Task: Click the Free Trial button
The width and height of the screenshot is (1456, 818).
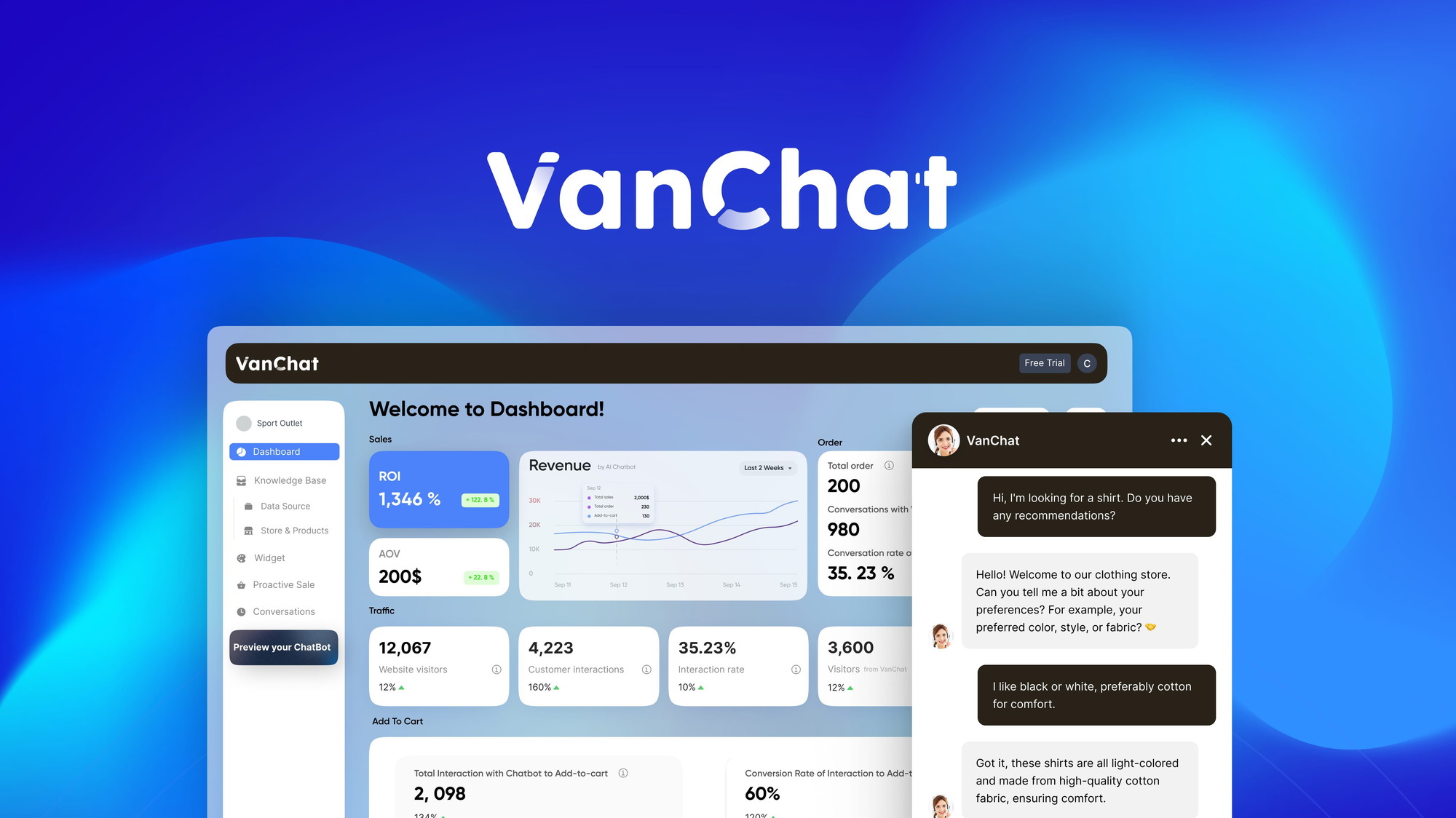Action: coord(1044,363)
